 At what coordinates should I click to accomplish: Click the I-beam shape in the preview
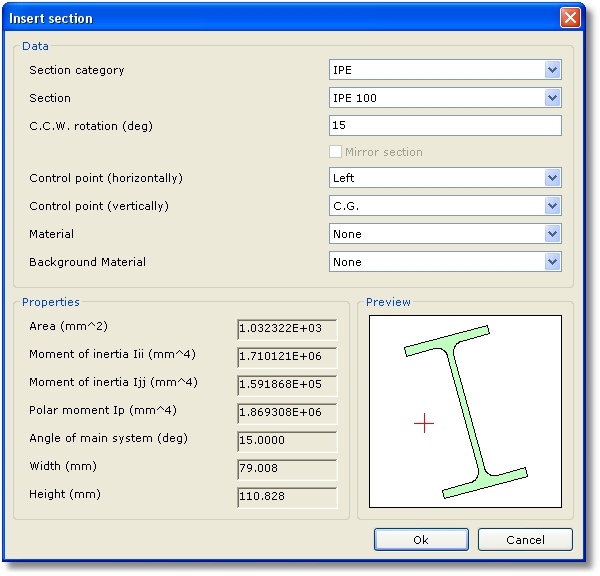click(466, 412)
